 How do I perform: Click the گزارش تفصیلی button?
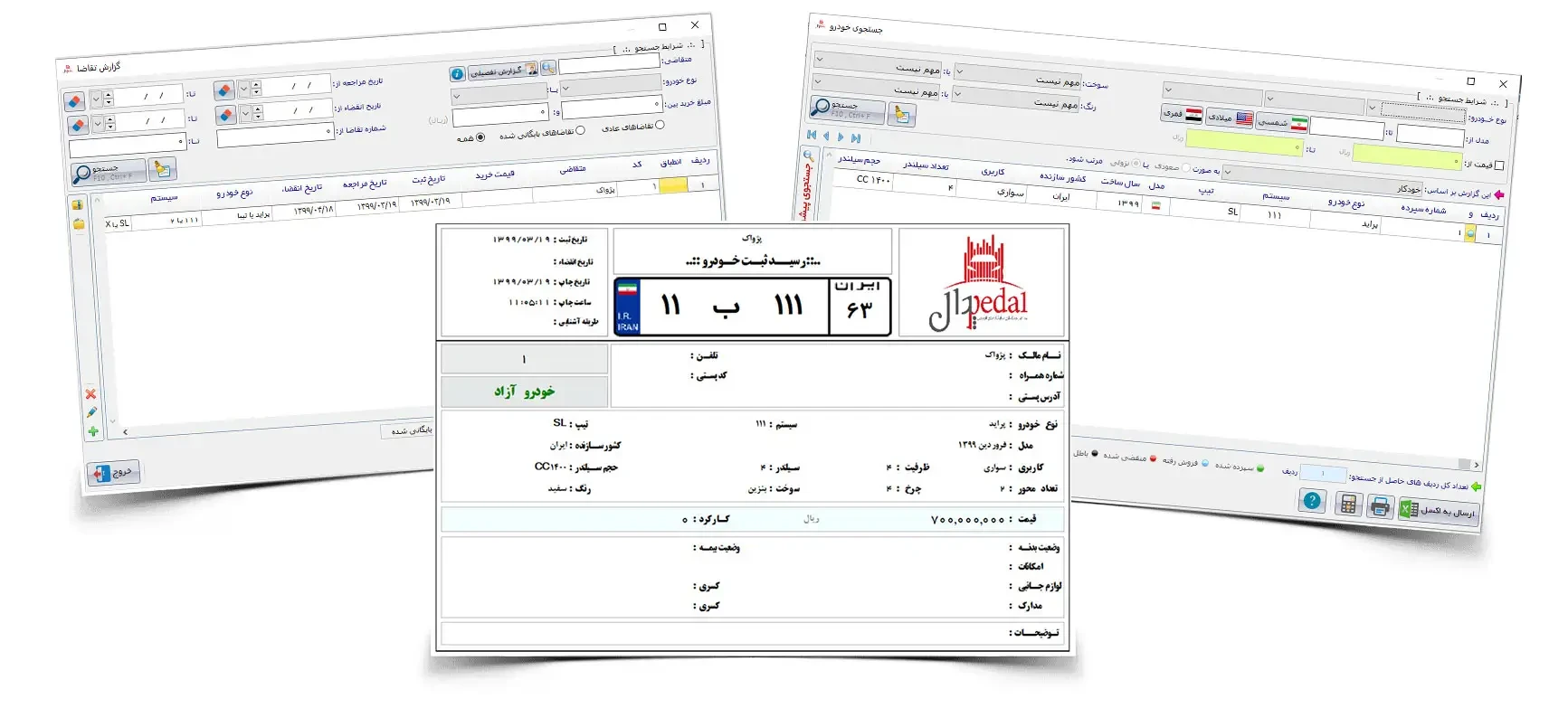[504, 71]
